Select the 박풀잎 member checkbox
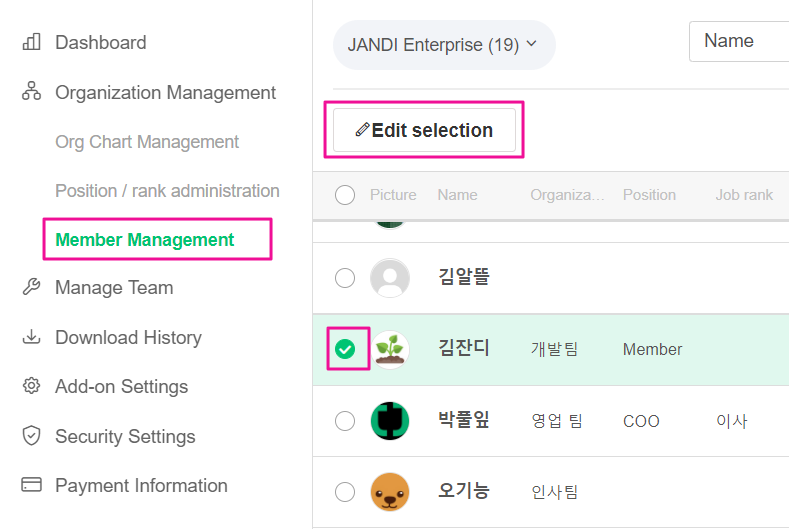The width and height of the screenshot is (789, 529). (x=345, y=421)
